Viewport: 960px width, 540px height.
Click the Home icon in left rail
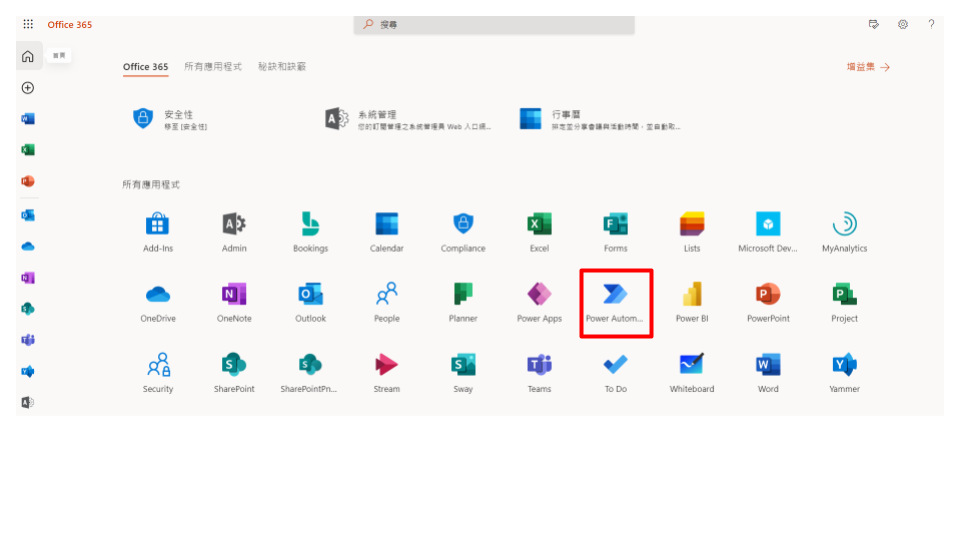pos(28,56)
